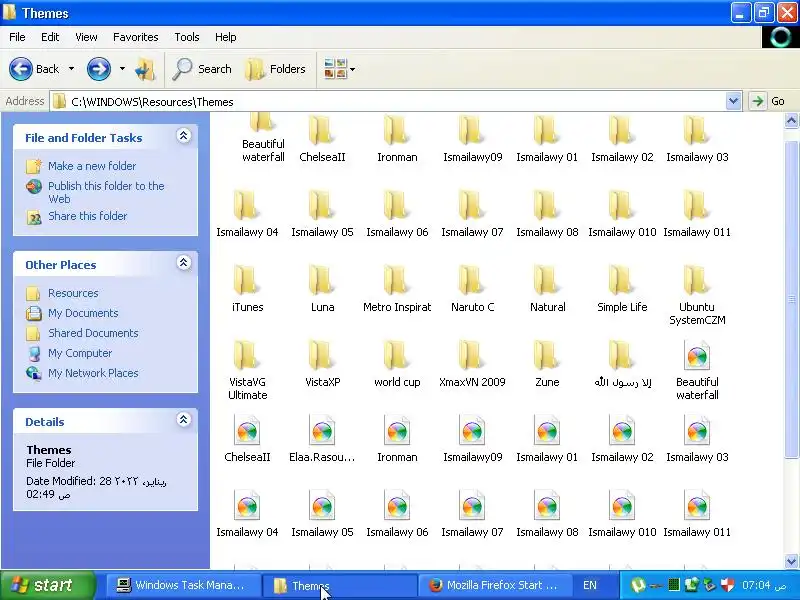Collapse the Other Places panel
The image size is (800, 600).
184,262
